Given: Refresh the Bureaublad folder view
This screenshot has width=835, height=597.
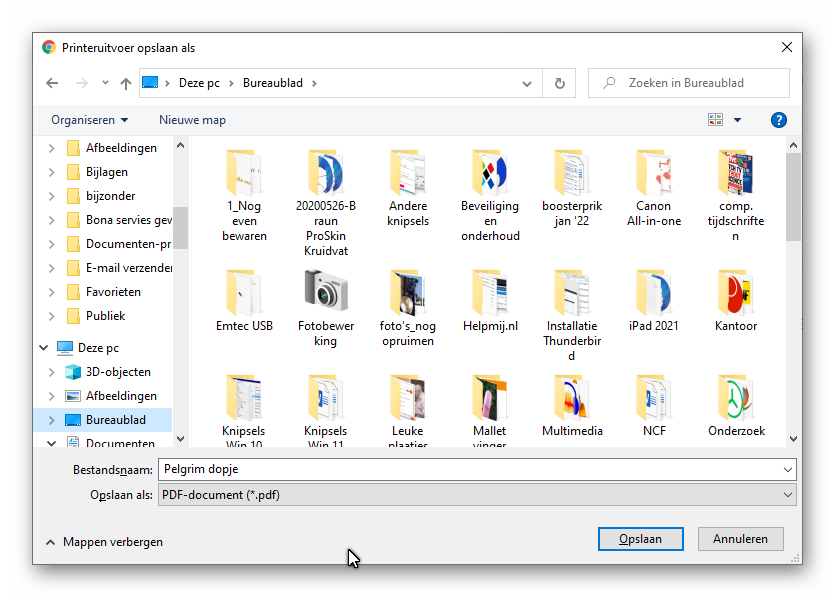Looking at the screenshot, I should 559,83.
